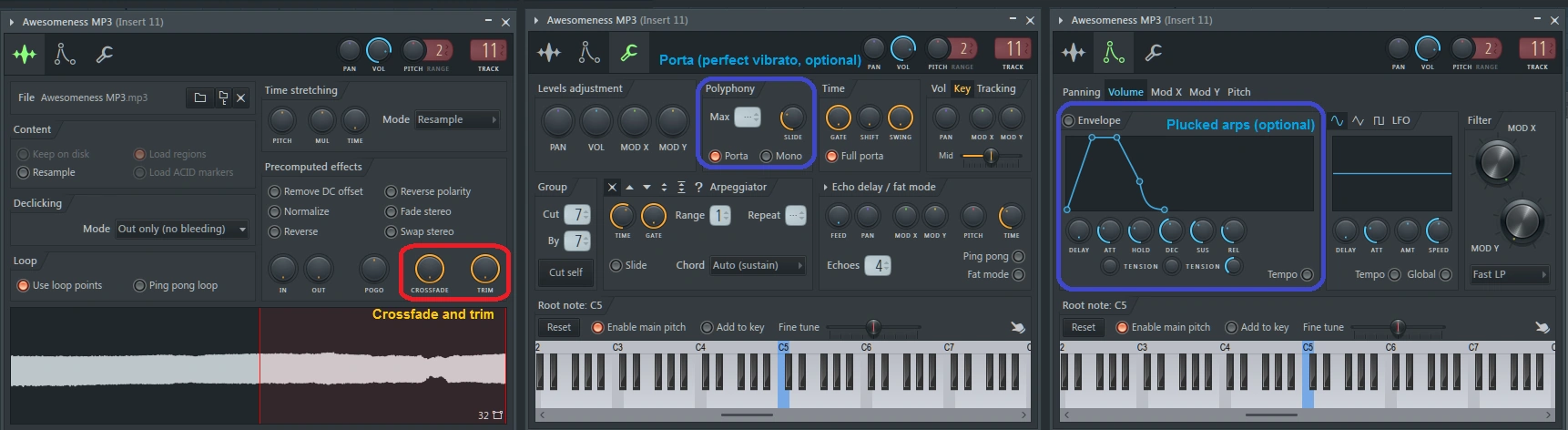Click the Fine tune slider in right window
1568x430 pixels.
tap(1397, 327)
